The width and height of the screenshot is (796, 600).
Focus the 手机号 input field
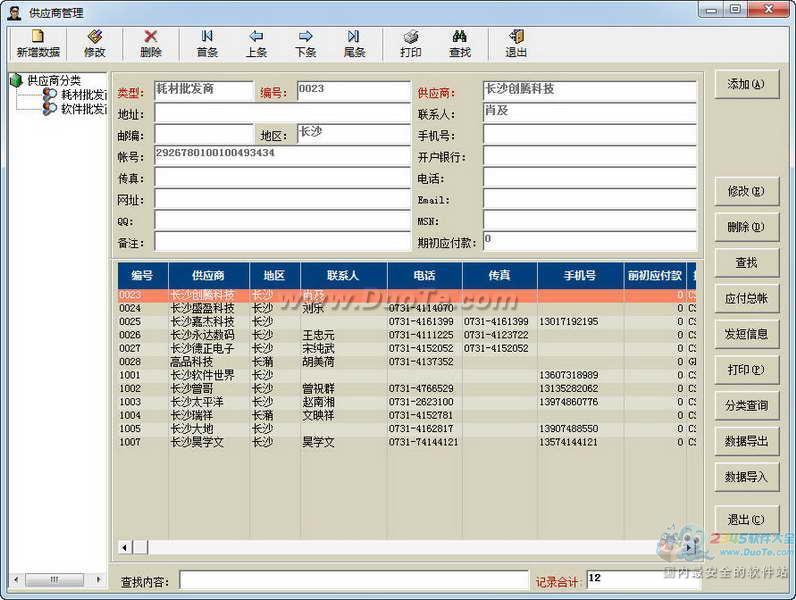tap(589, 135)
